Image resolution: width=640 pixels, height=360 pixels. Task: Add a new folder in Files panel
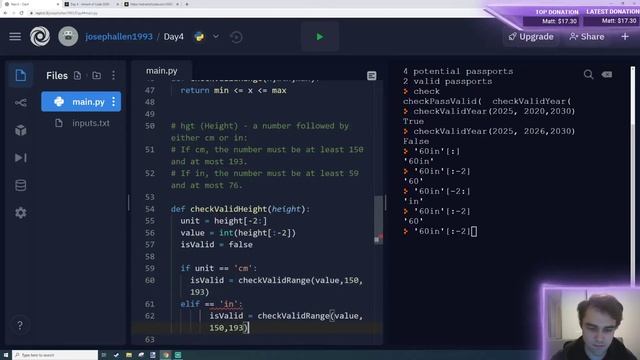pyautogui.click(x=96, y=76)
